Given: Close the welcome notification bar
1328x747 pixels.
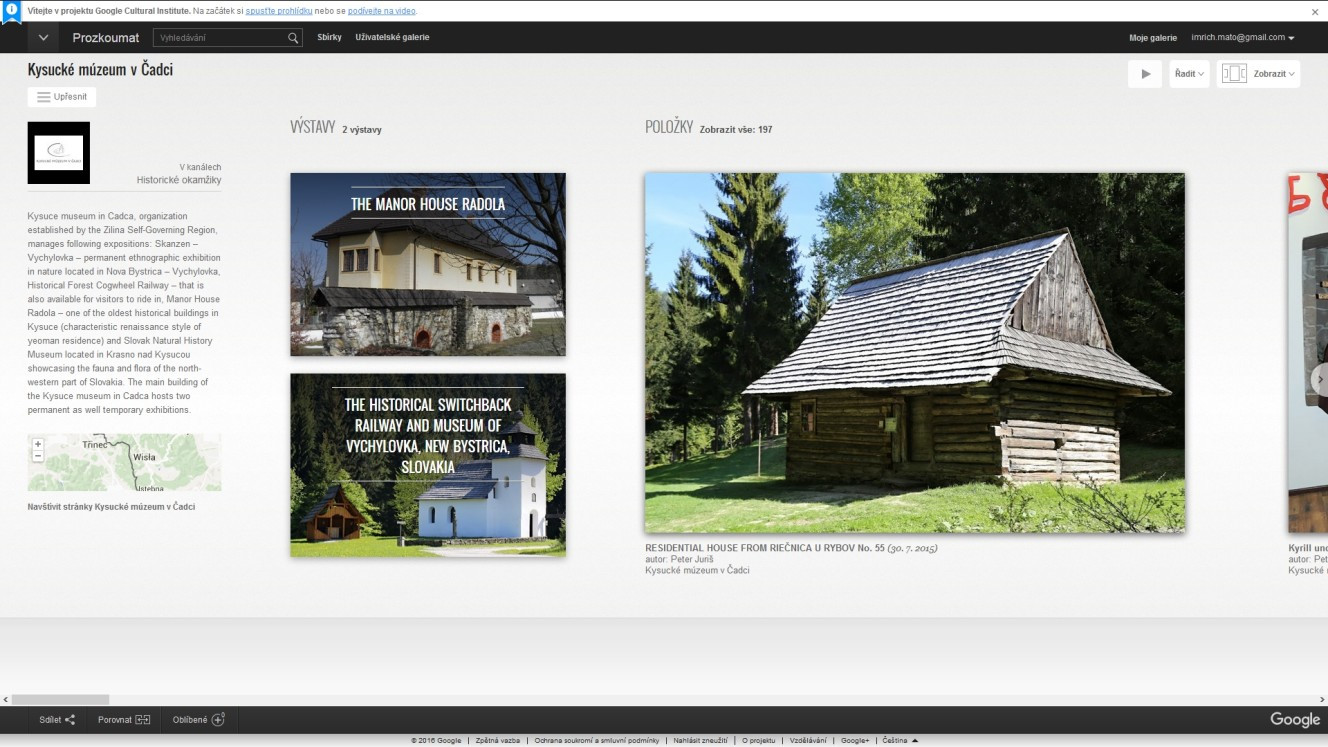Looking at the screenshot, I should (x=1315, y=12).
